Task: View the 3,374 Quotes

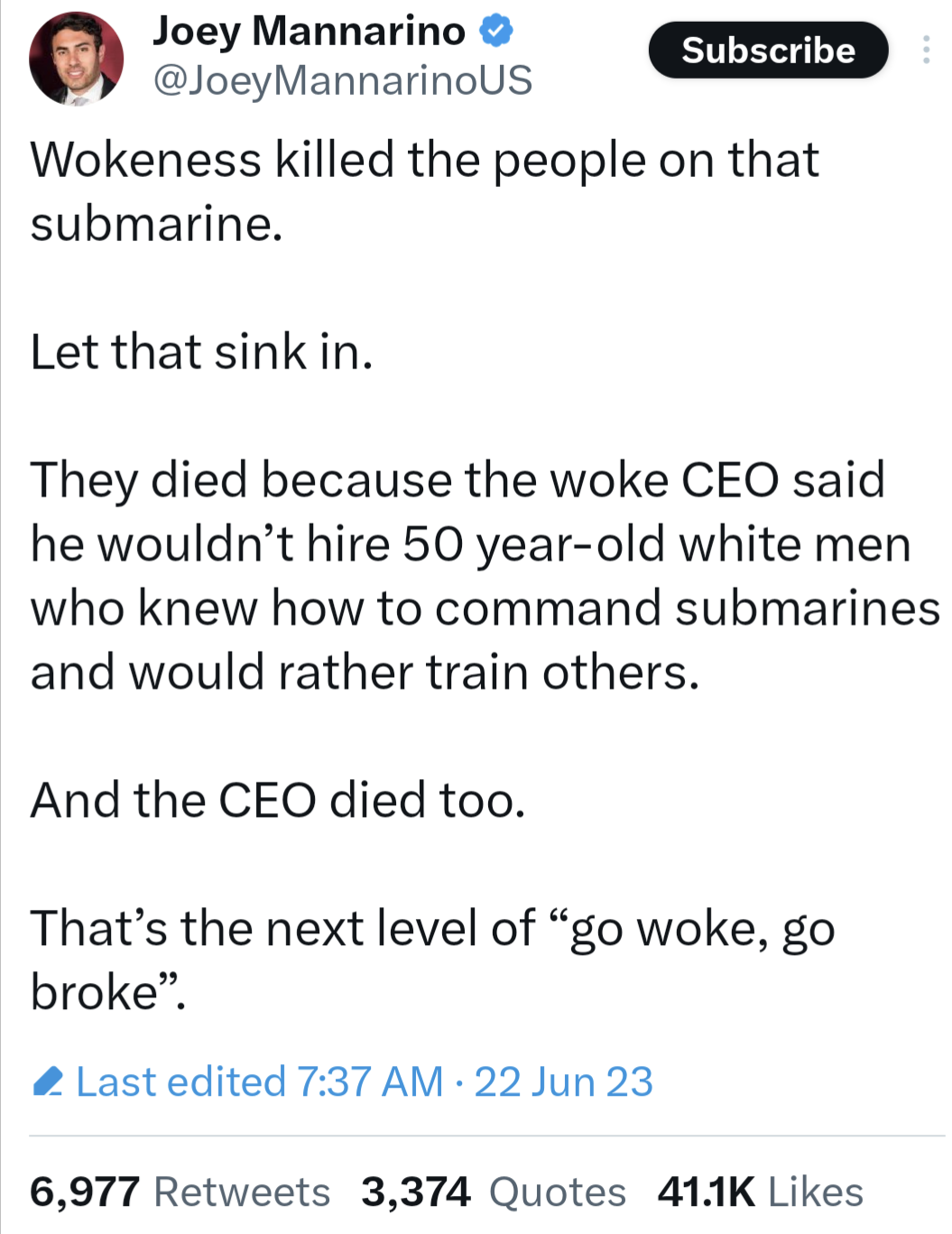Action: point(494,1192)
